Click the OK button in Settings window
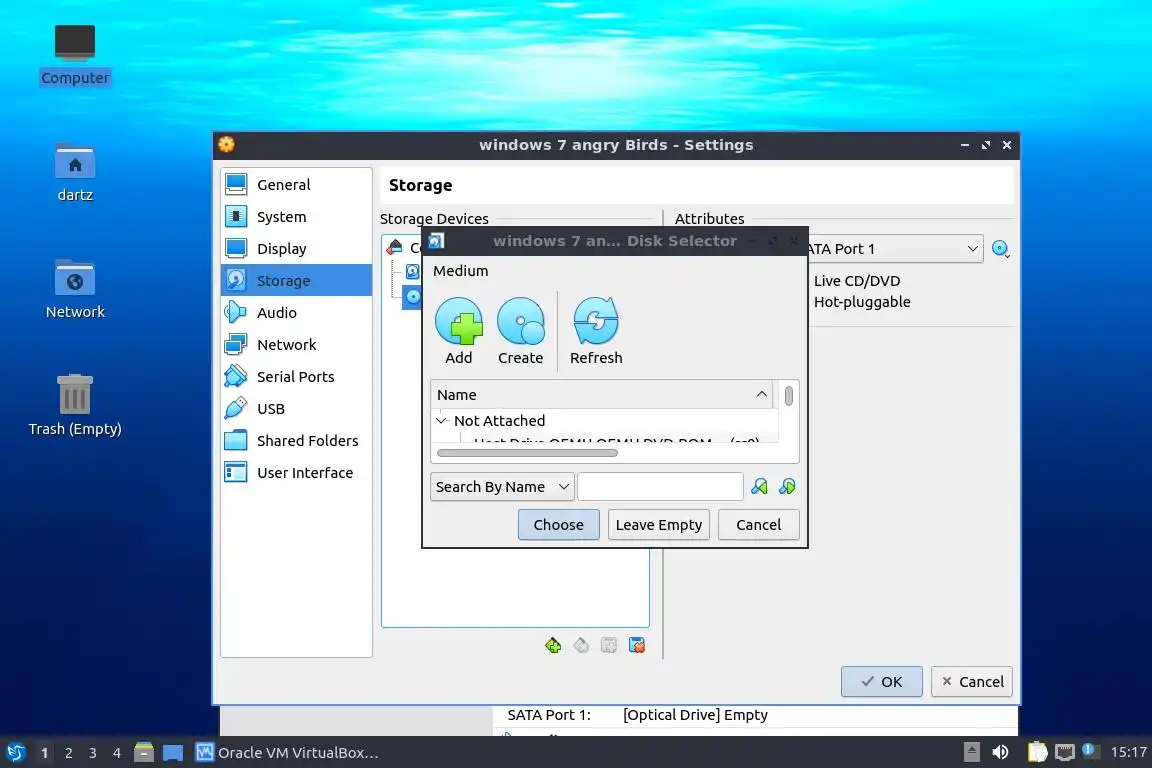This screenshot has height=768, width=1152. (882, 681)
